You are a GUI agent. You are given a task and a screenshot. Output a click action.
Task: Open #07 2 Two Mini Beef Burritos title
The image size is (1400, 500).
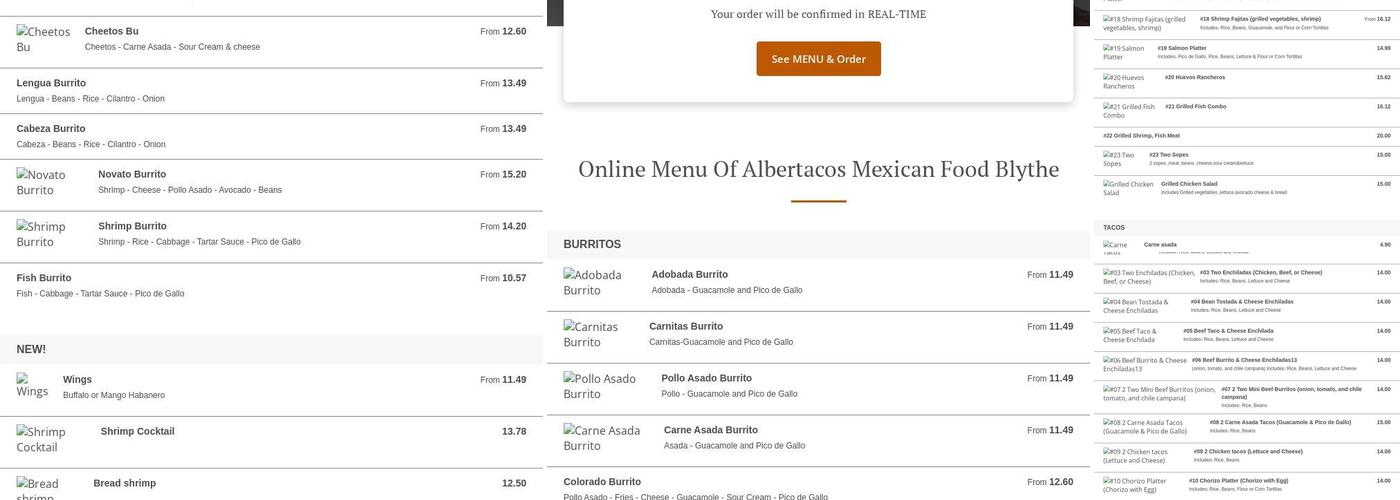(1291, 393)
